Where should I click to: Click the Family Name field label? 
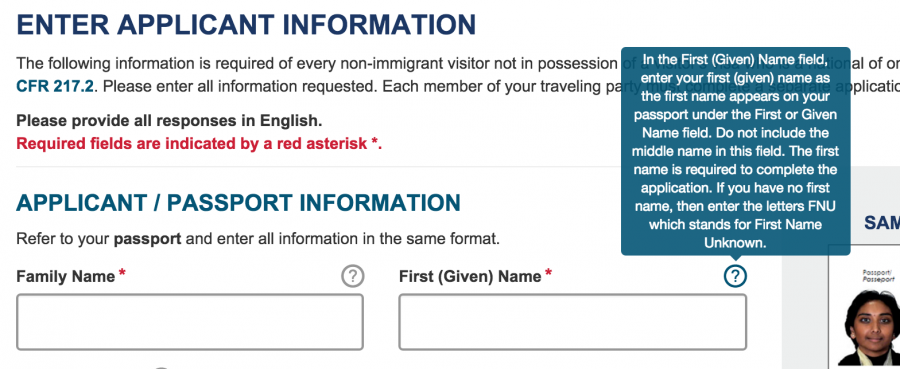click(x=65, y=277)
